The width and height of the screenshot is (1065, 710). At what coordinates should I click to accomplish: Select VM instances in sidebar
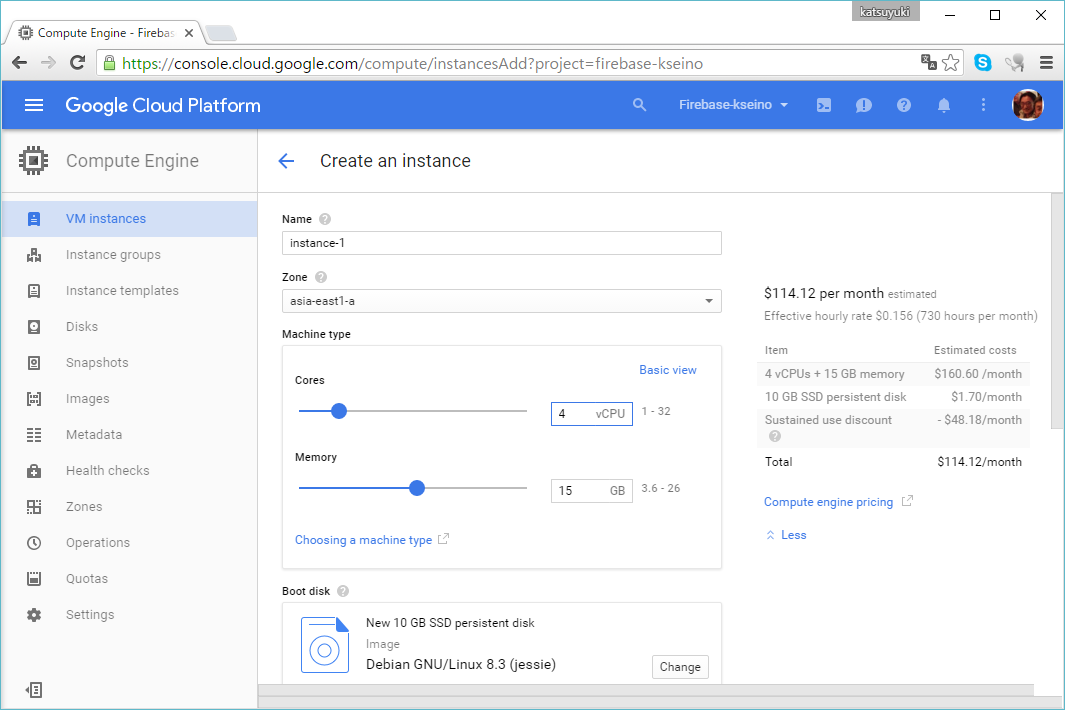click(130, 219)
